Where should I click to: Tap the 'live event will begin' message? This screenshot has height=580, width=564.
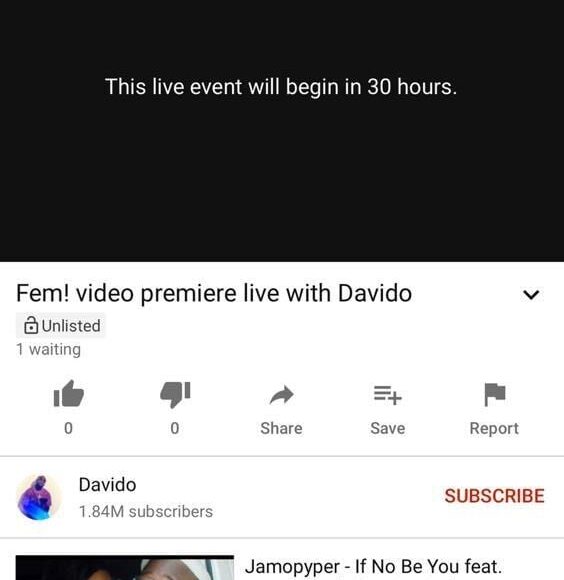(281, 87)
